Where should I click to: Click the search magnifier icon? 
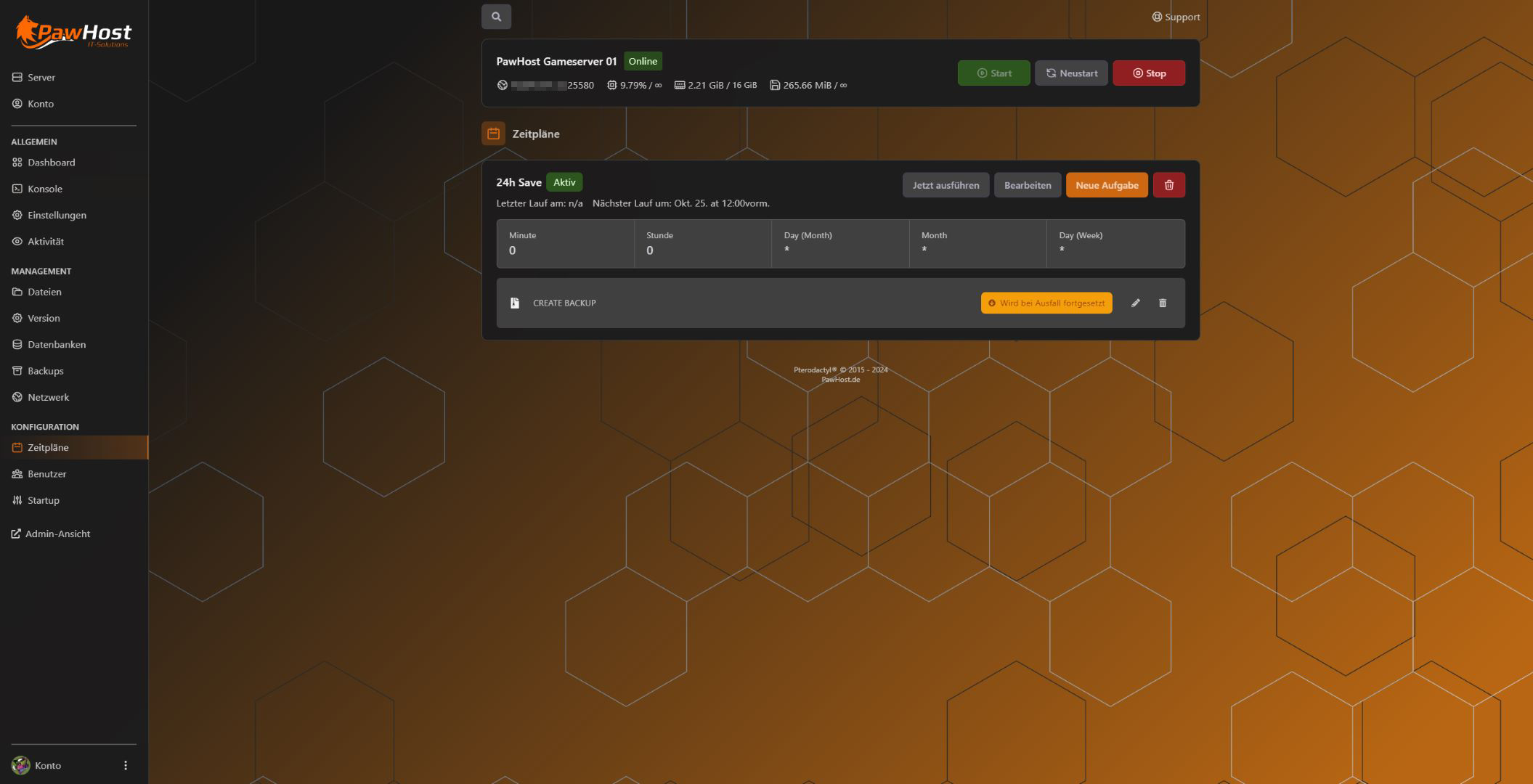pyautogui.click(x=496, y=17)
